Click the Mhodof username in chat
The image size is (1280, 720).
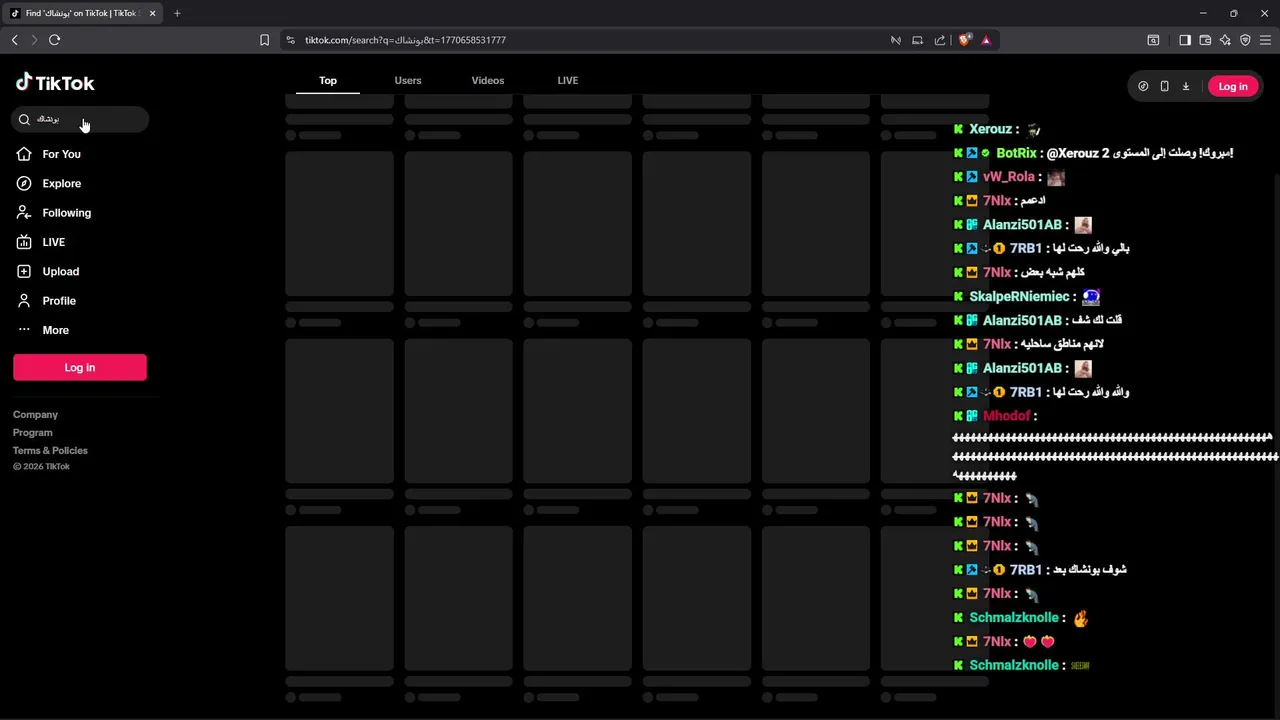tap(1006, 416)
